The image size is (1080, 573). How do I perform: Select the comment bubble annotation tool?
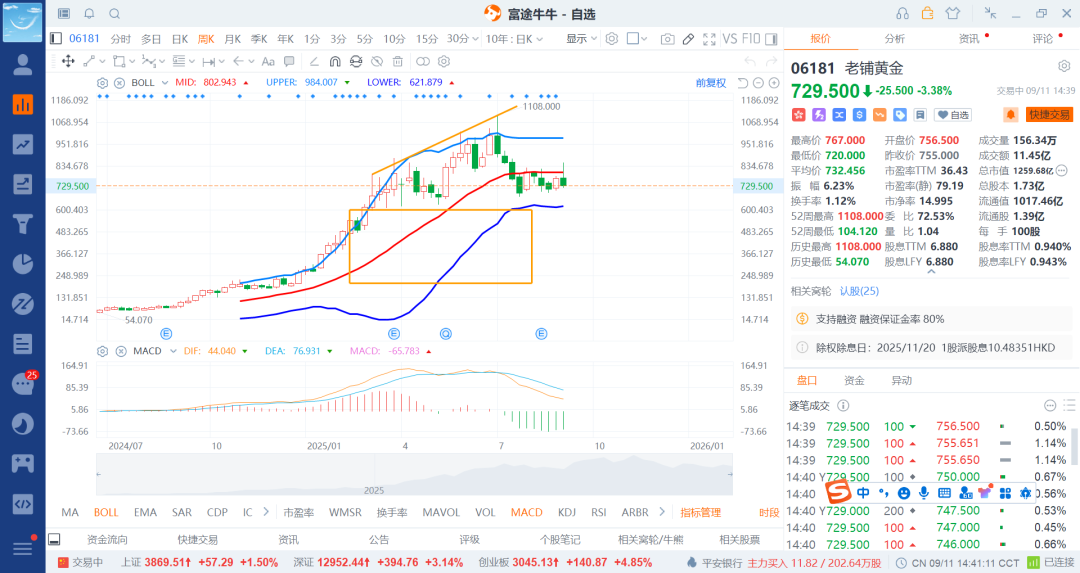click(289, 61)
